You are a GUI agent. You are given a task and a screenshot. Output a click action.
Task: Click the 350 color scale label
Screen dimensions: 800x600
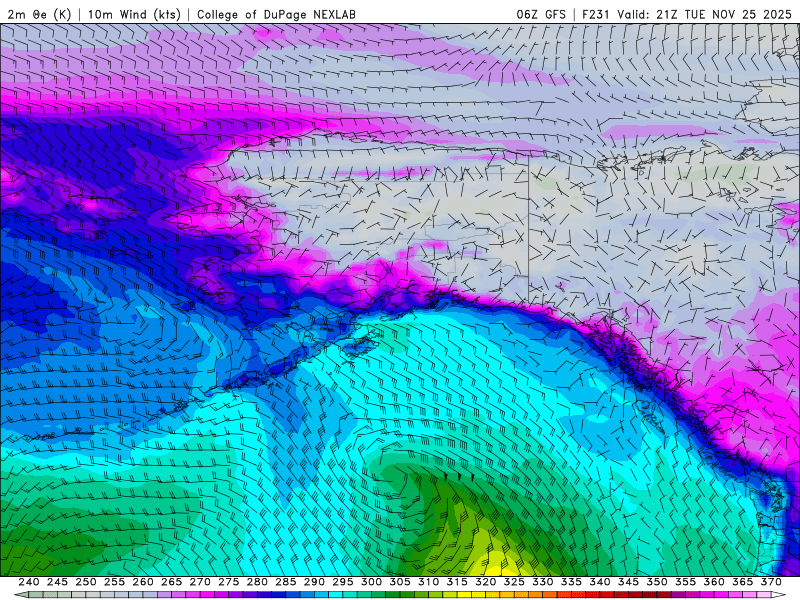657,582
